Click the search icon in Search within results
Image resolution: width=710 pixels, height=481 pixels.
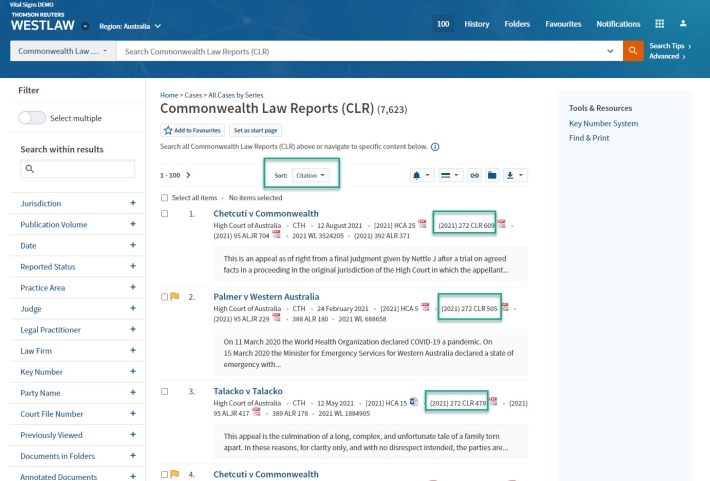point(30,169)
